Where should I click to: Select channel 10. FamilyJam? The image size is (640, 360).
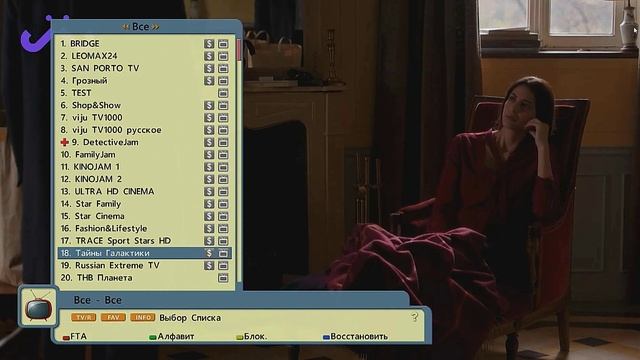pyautogui.click(x=144, y=155)
